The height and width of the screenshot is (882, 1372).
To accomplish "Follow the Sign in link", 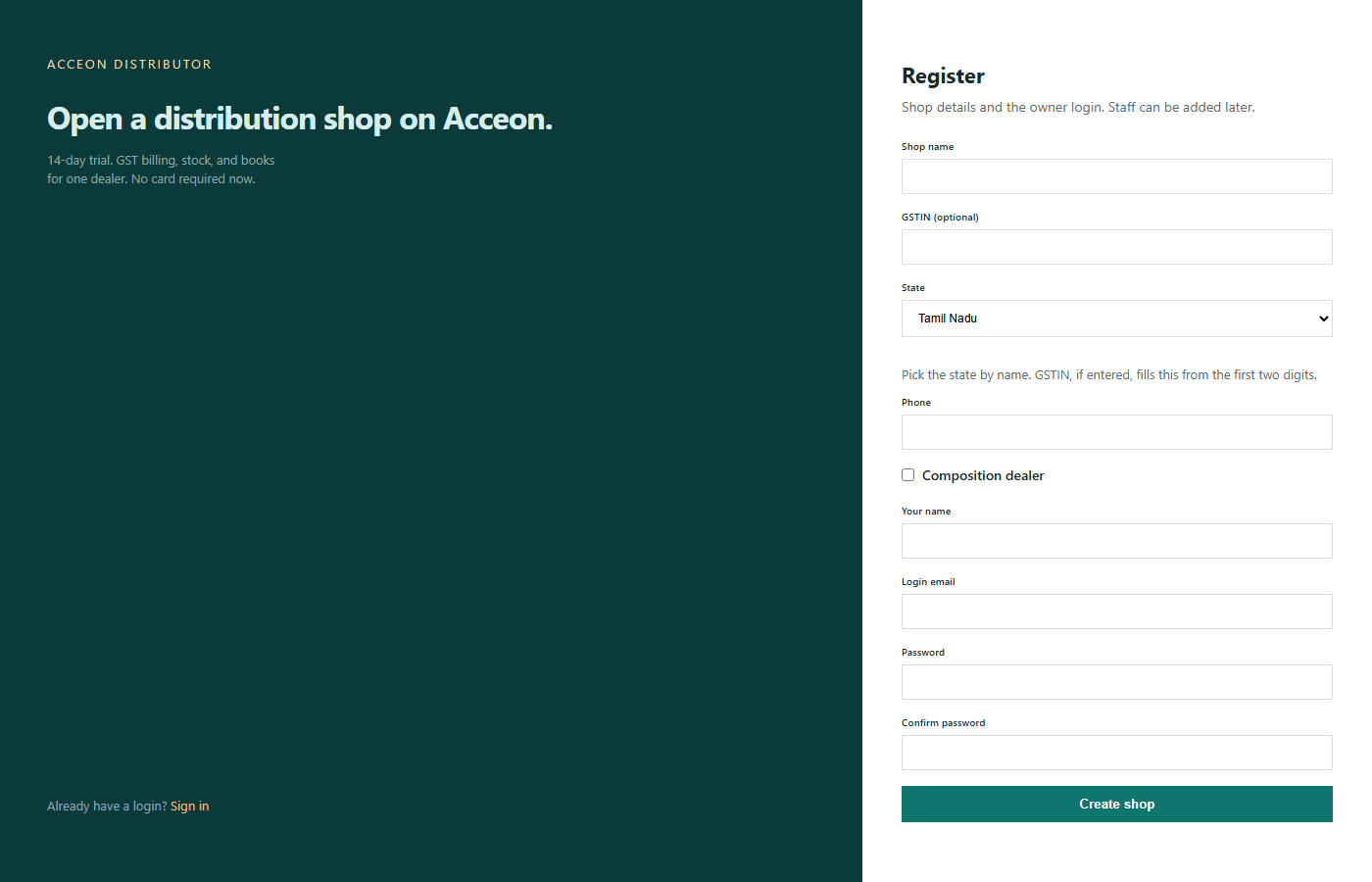I will pos(190,807).
